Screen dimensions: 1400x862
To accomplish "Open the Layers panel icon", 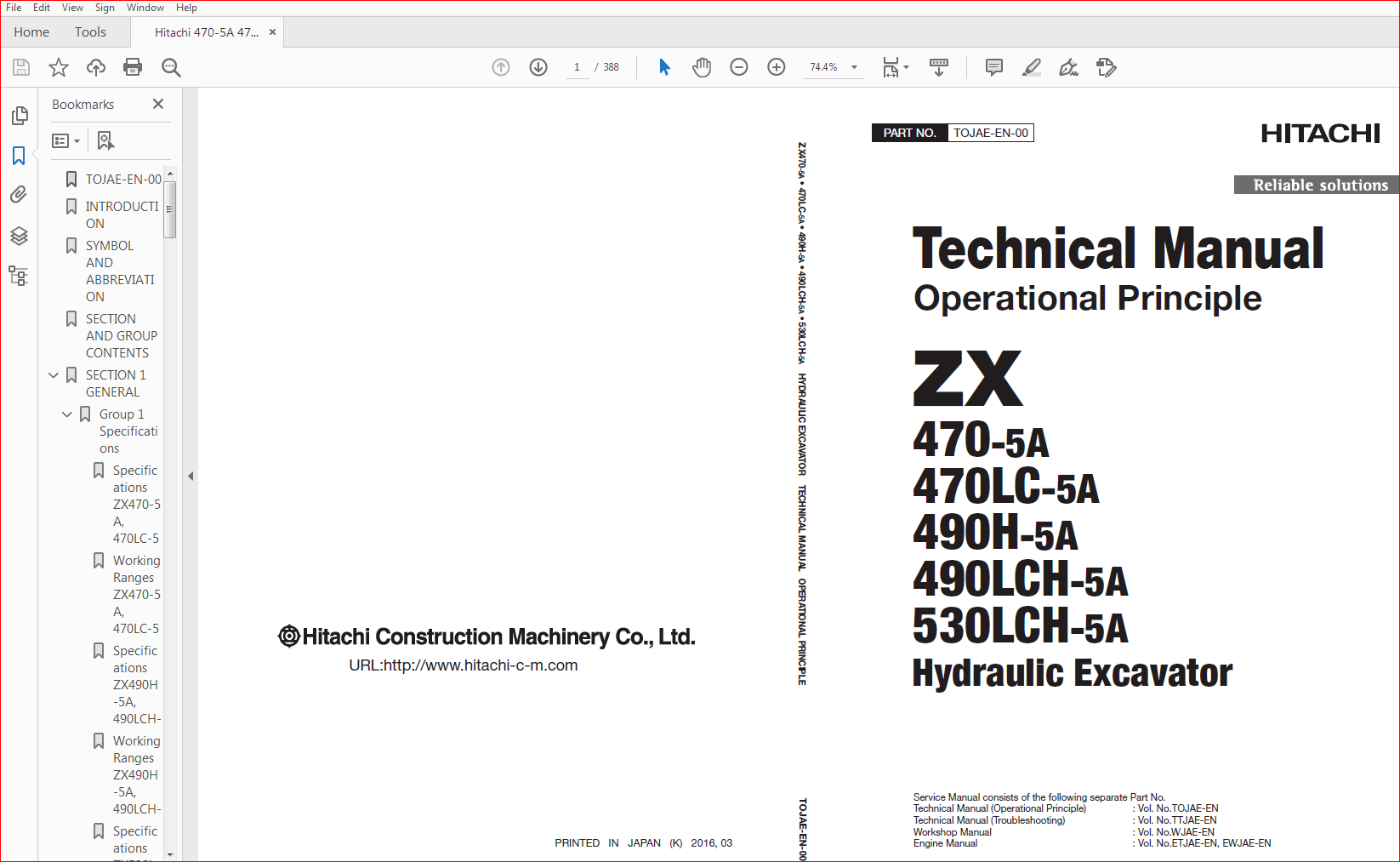I will pos(19,236).
